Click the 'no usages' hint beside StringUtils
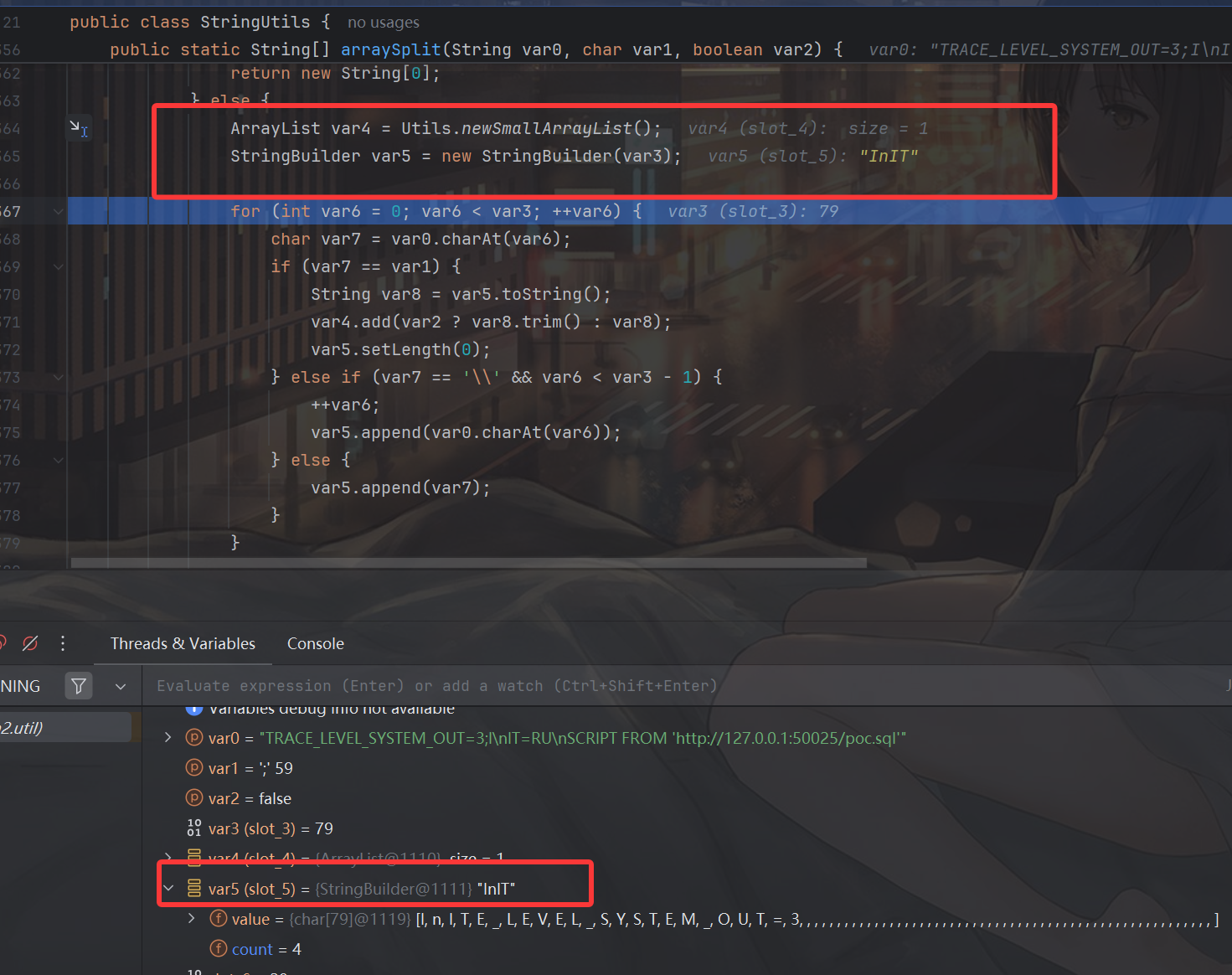Screen dimensions: 1232x975 coord(383,23)
